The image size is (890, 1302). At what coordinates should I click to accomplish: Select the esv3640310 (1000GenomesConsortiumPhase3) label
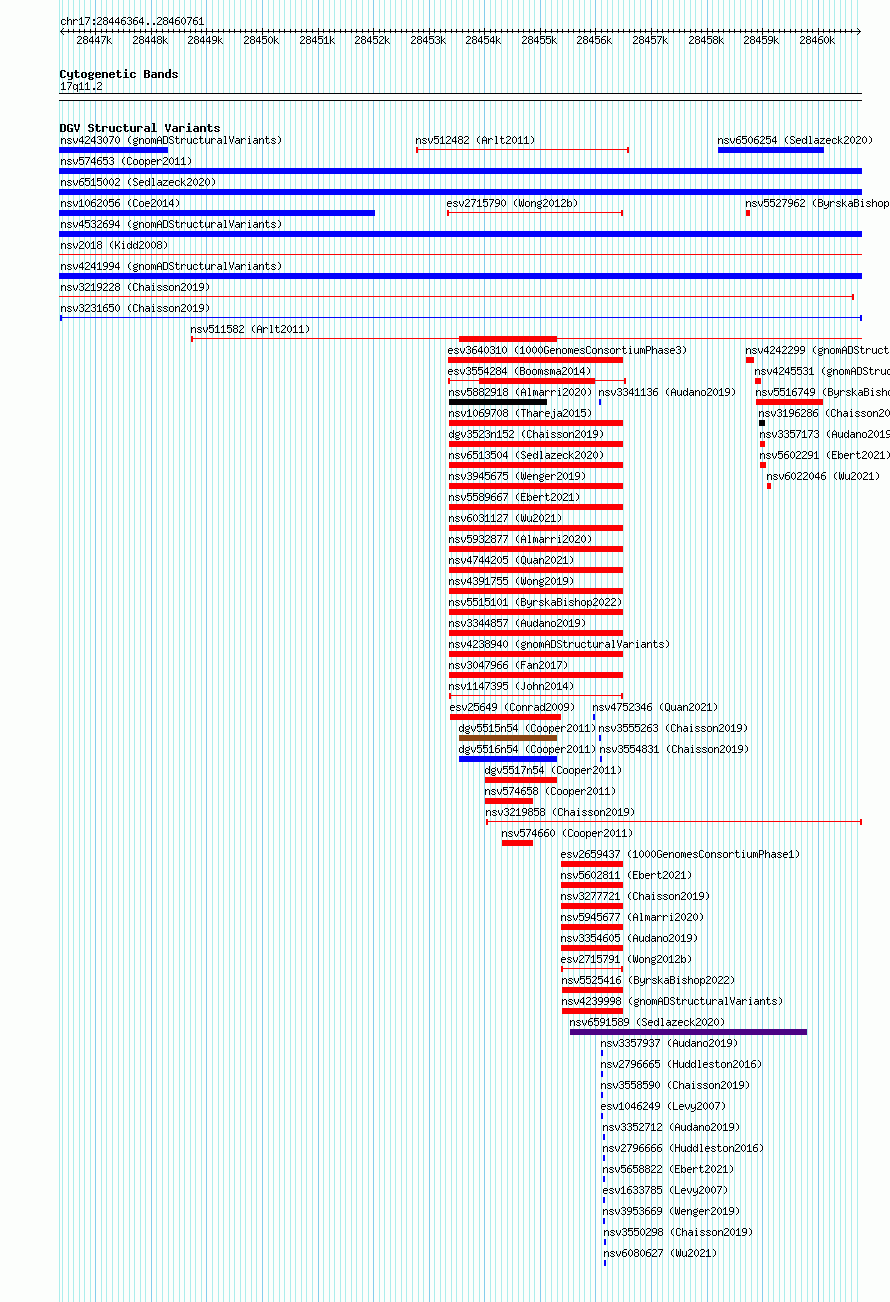[x=567, y=350]
